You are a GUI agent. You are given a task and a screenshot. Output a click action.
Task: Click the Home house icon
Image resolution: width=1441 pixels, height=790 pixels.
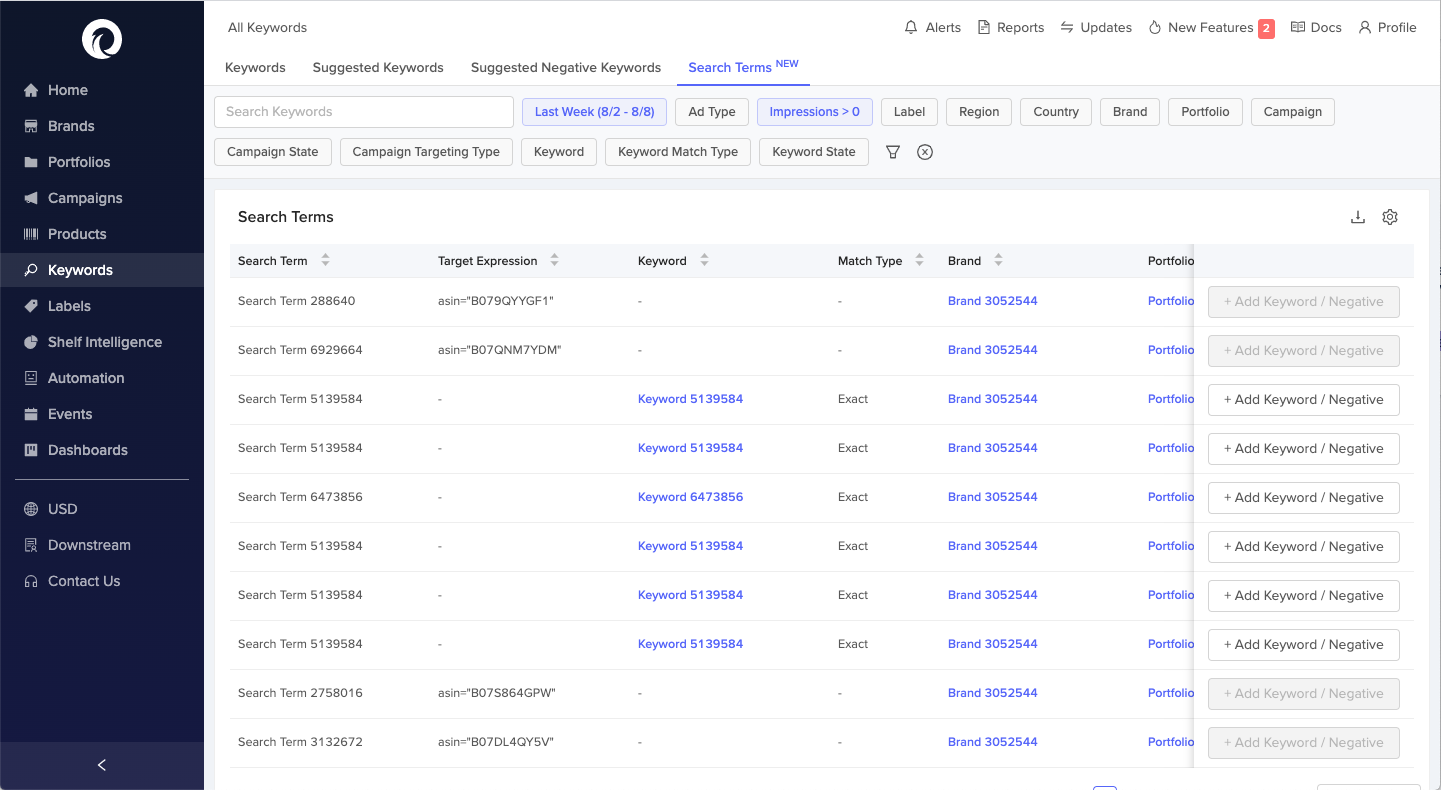pyautogui.click(x=31, y=90)
